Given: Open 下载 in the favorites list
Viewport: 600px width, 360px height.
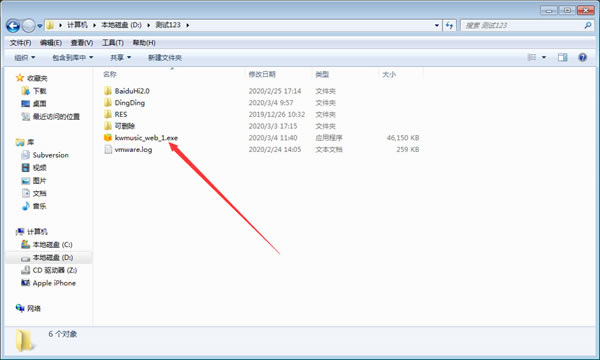Looking at the screenshot, I should click(39, 91).
